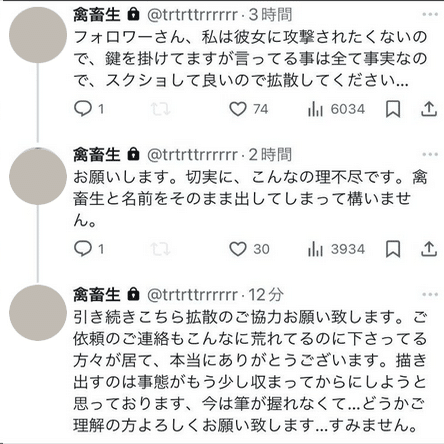
Task: Click the grayed-out retweet icon on first tweet
Action: (x=160, y=109)
